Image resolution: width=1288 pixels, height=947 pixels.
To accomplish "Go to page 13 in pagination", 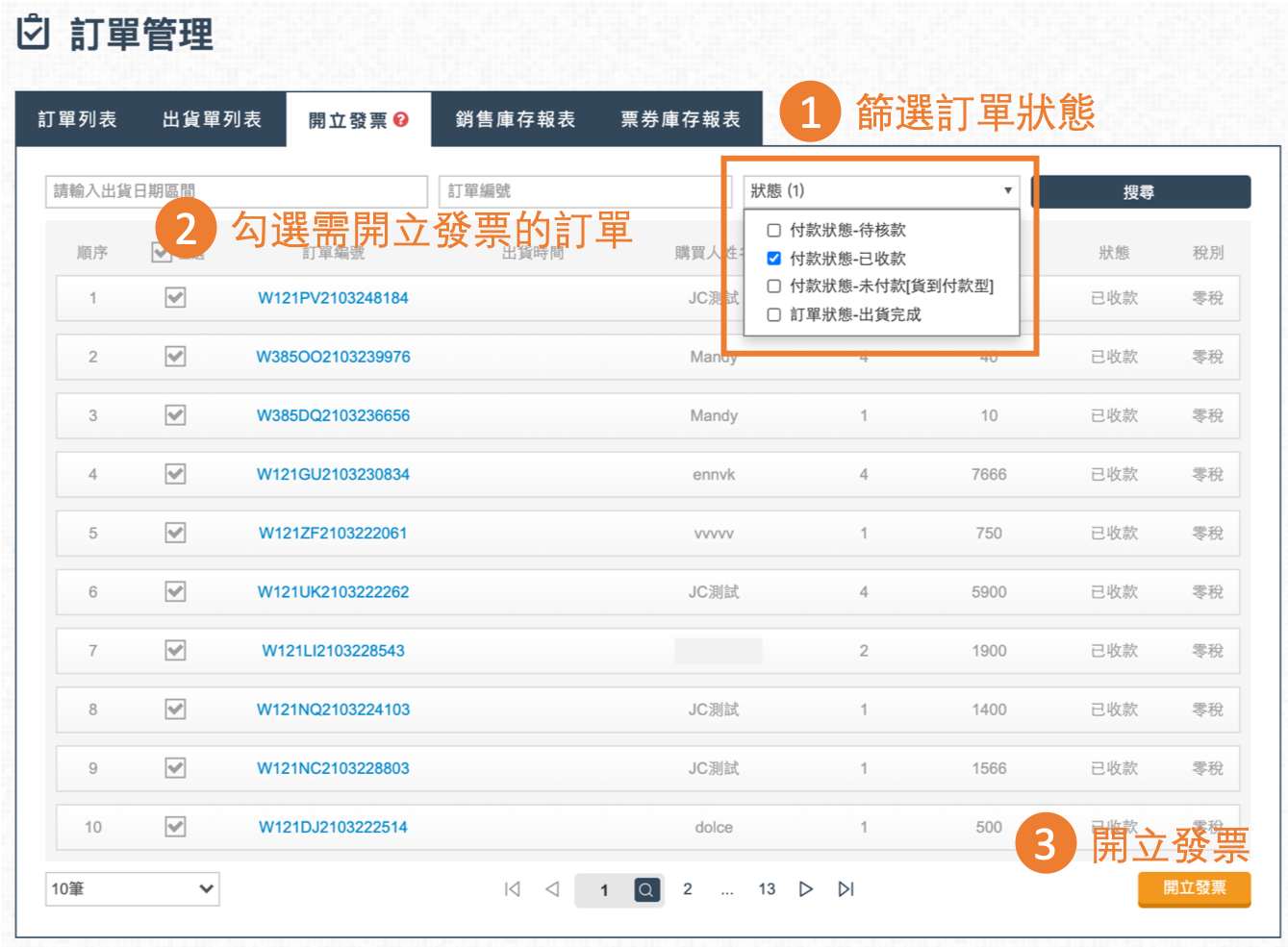I will [767, 889].
